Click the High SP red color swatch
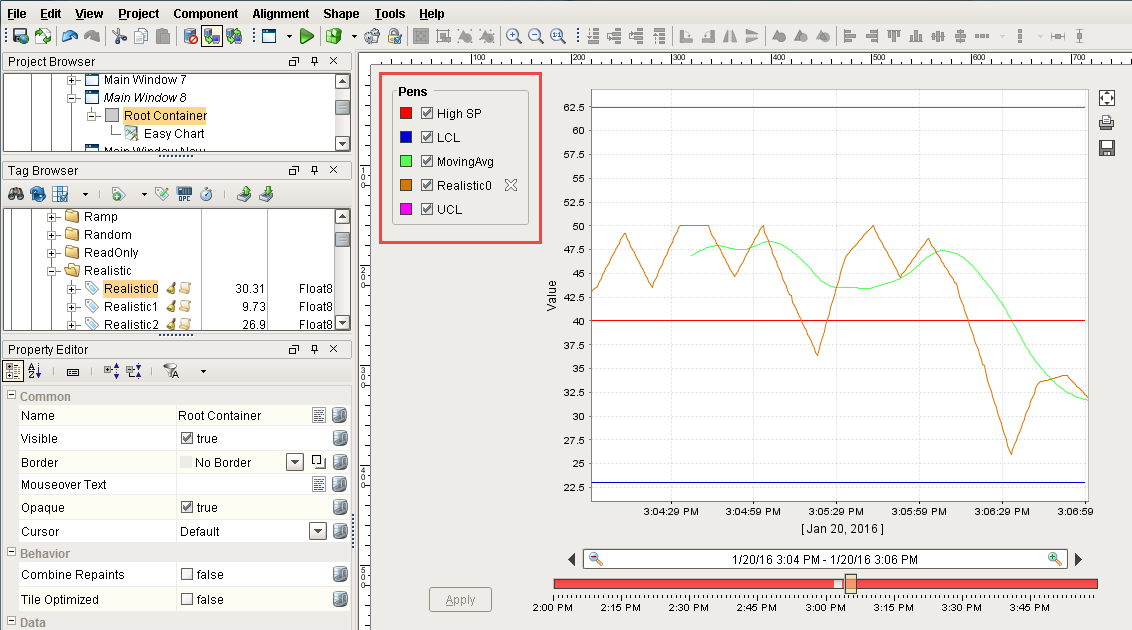 coord(406,113)
